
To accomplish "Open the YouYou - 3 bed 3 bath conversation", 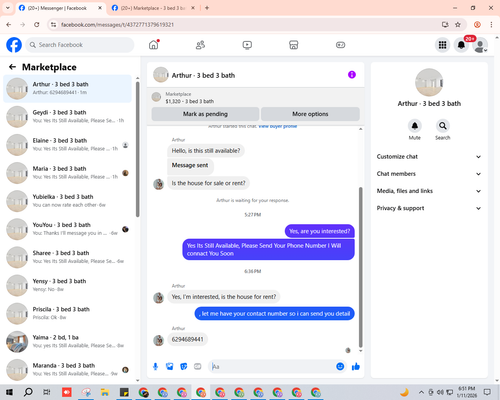I will (67, 229).
